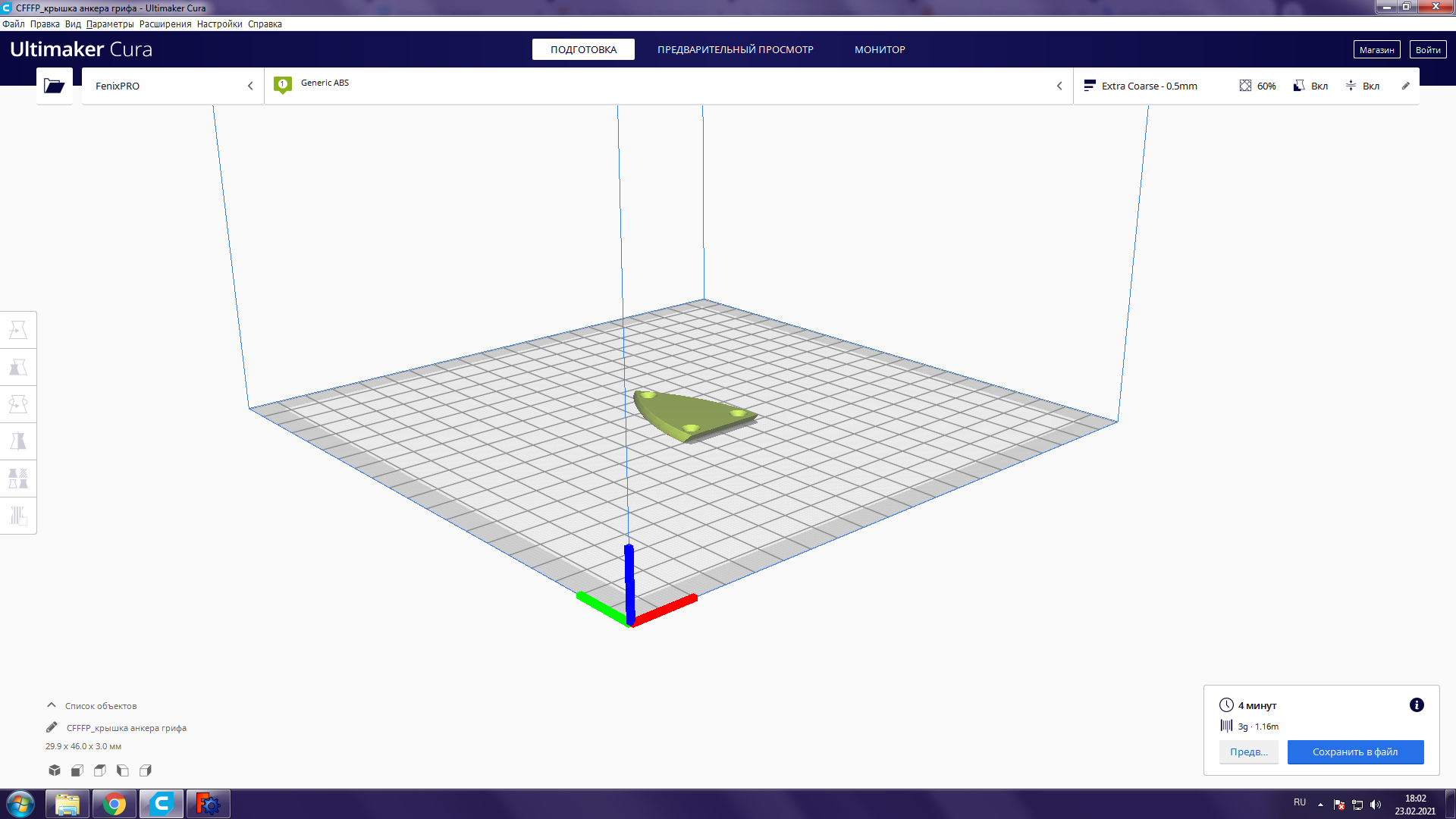Screen dimensions: 1456x819
Task: Click the open file folder icon
Action: [54, 86]
